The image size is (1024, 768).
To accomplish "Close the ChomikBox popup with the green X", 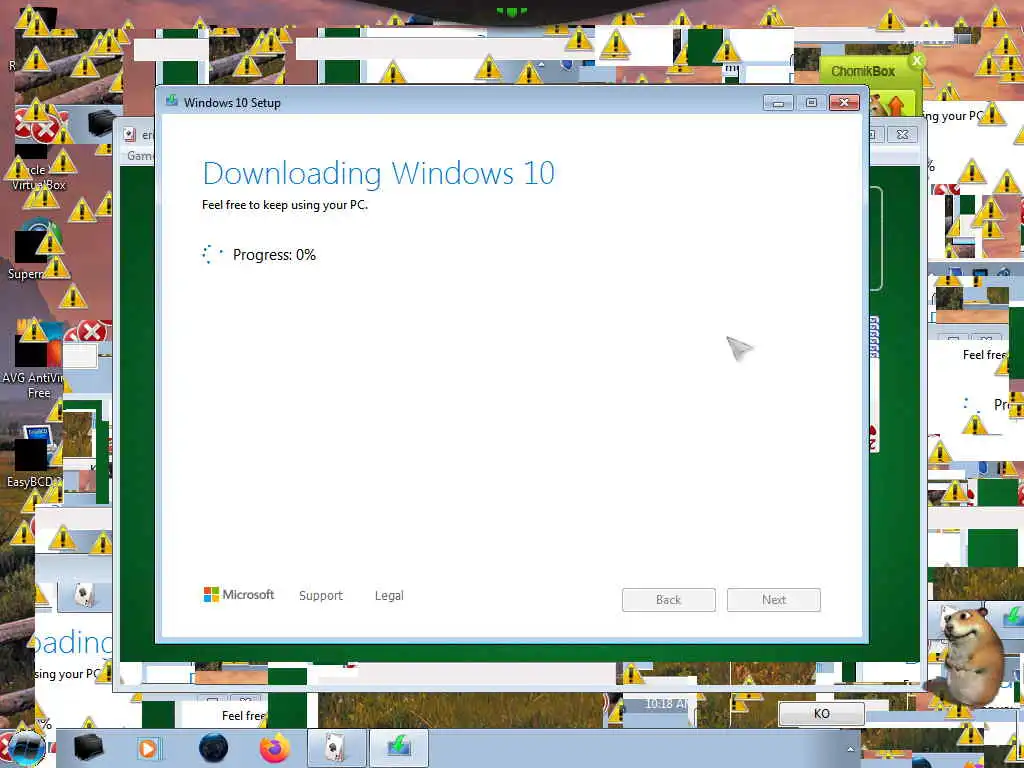I will point(917,61).
